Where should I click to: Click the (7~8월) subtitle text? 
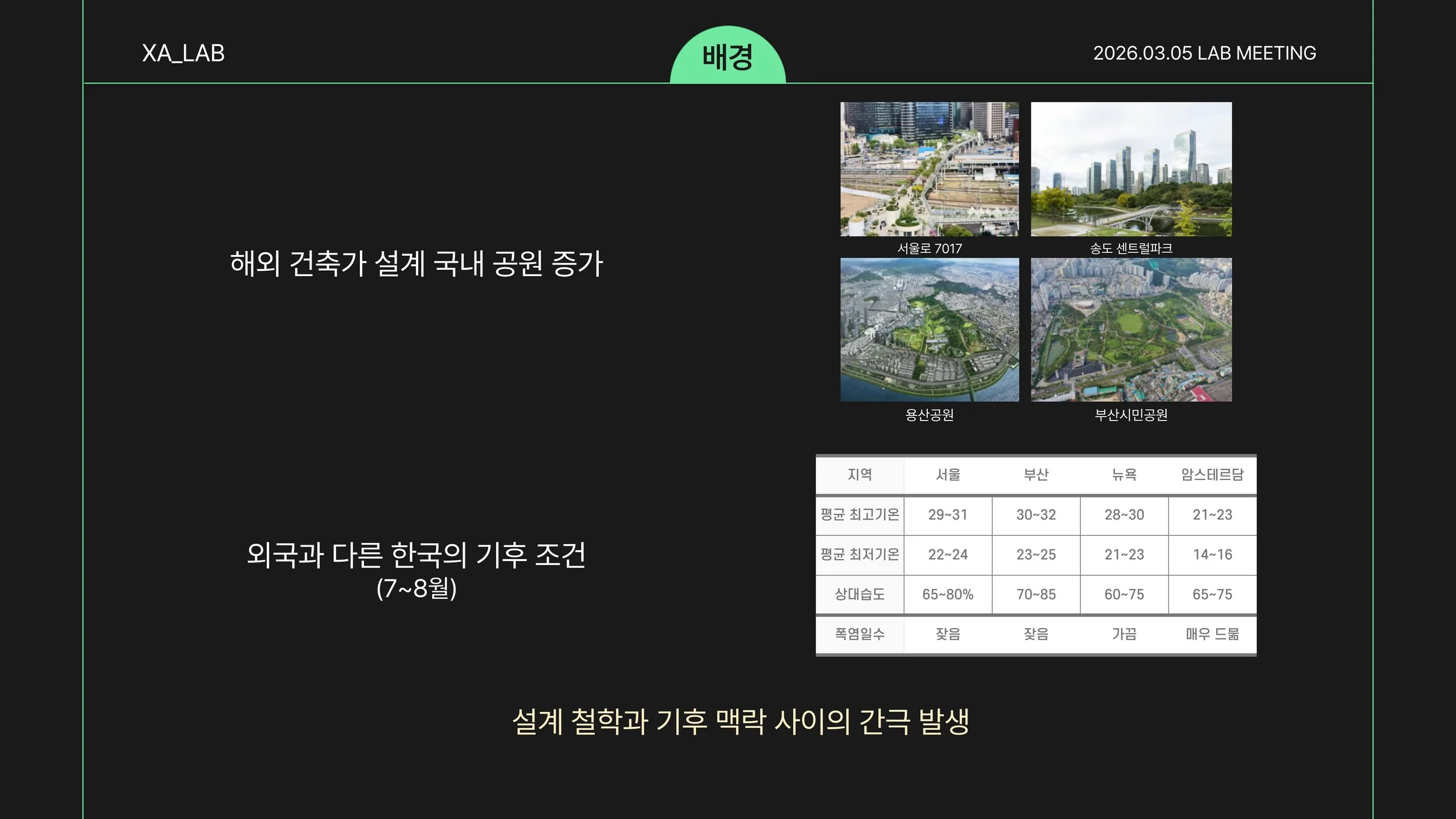(x=416, y=588)
